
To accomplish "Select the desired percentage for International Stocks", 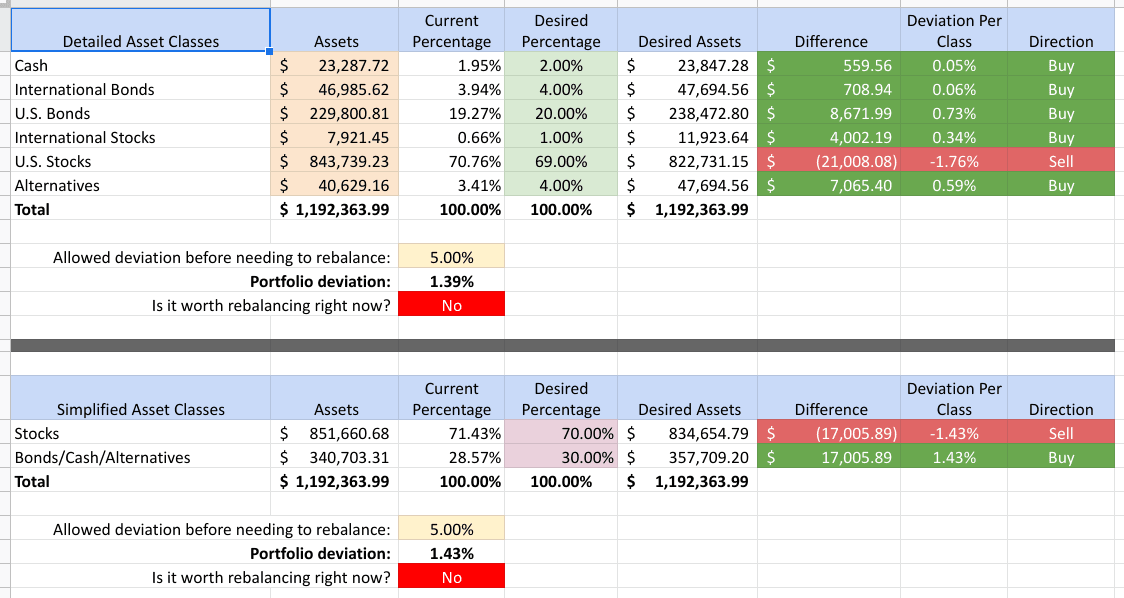I will pyautogui.click(x=561, y=137).
